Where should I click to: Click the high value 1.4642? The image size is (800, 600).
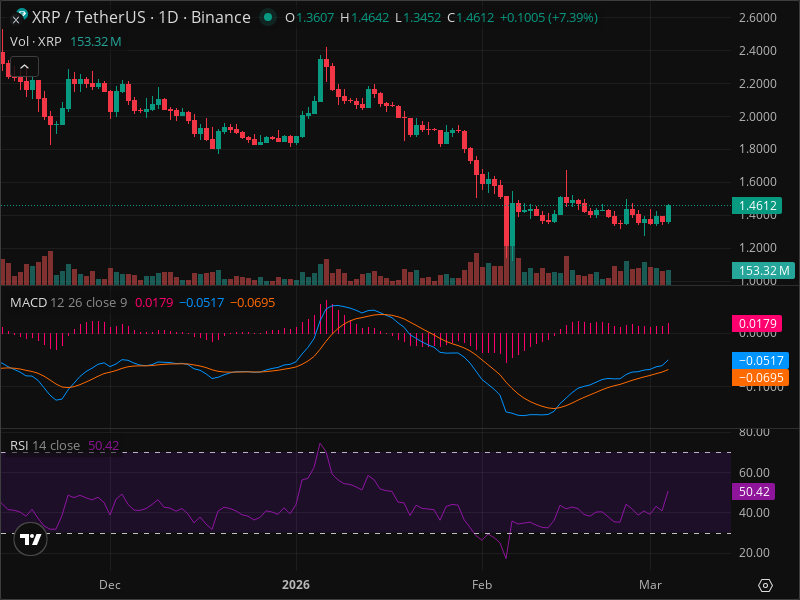[x=371, y=17]
